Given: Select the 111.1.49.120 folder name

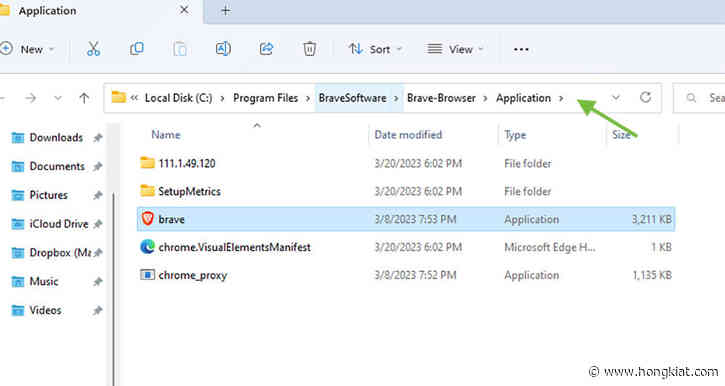Looking at the screenshot, I should tap(187, 163).
